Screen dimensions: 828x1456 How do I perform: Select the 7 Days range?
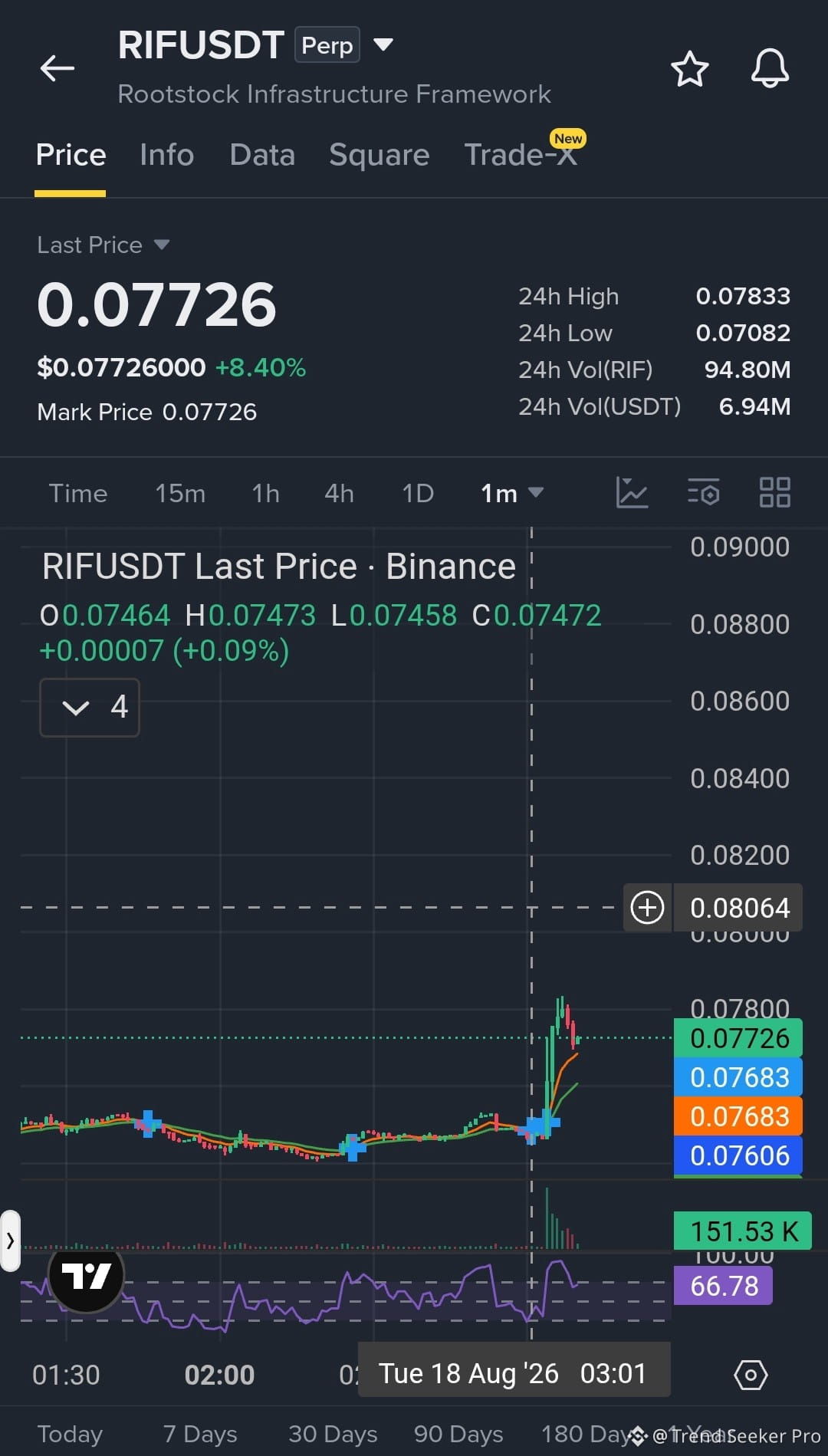pyautogui.click(x=200, y=1434)
